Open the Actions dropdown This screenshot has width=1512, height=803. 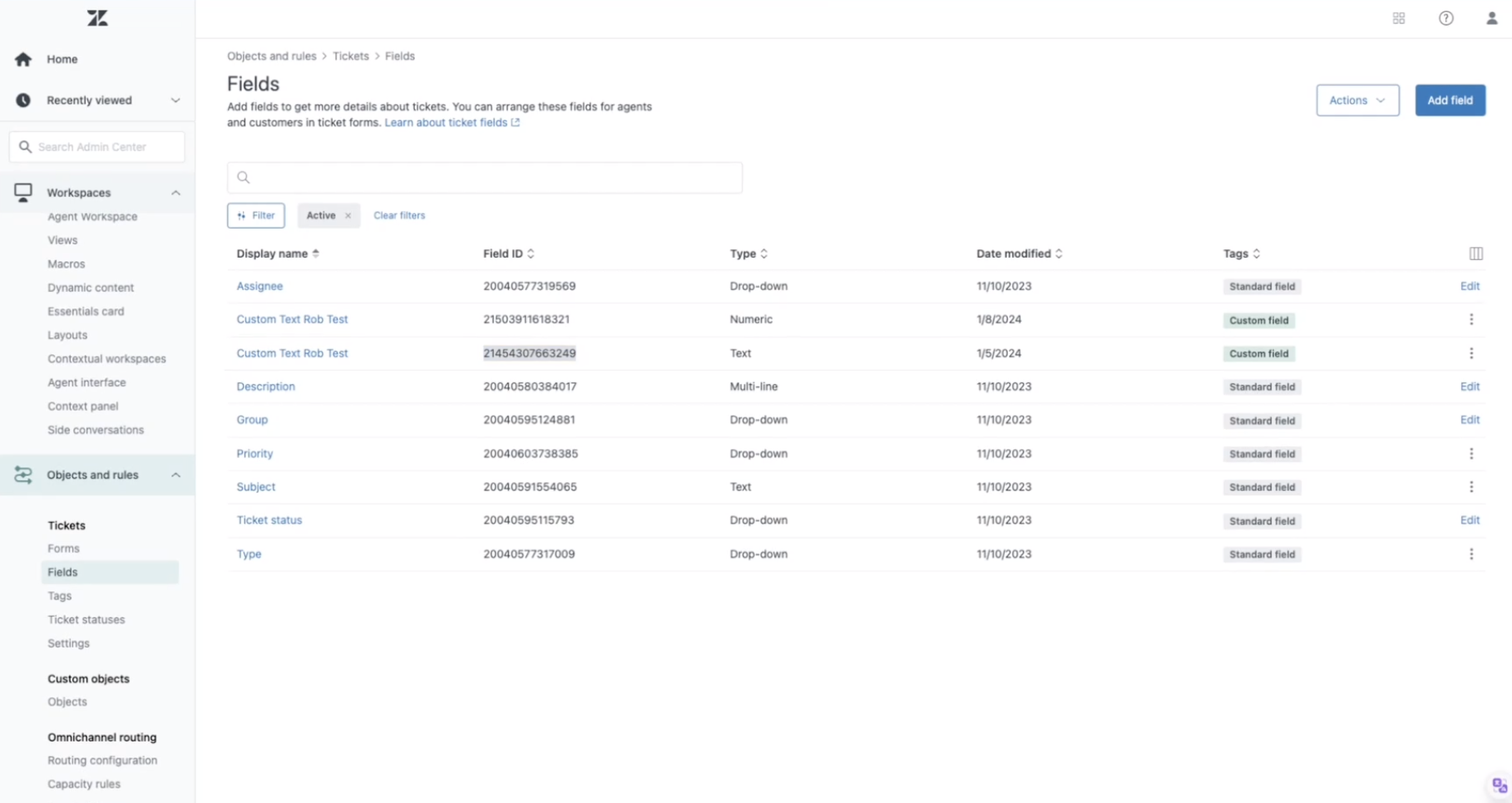[1356, 100]
